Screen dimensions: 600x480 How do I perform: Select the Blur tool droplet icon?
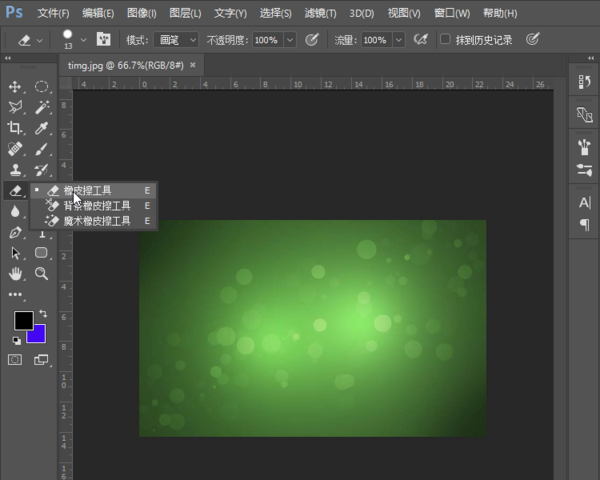tap(15, 211)
